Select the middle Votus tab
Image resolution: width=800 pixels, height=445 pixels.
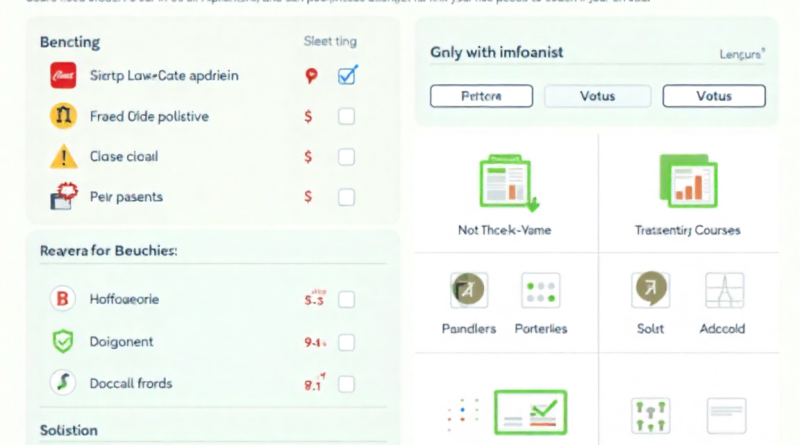(x=597, y=96)
